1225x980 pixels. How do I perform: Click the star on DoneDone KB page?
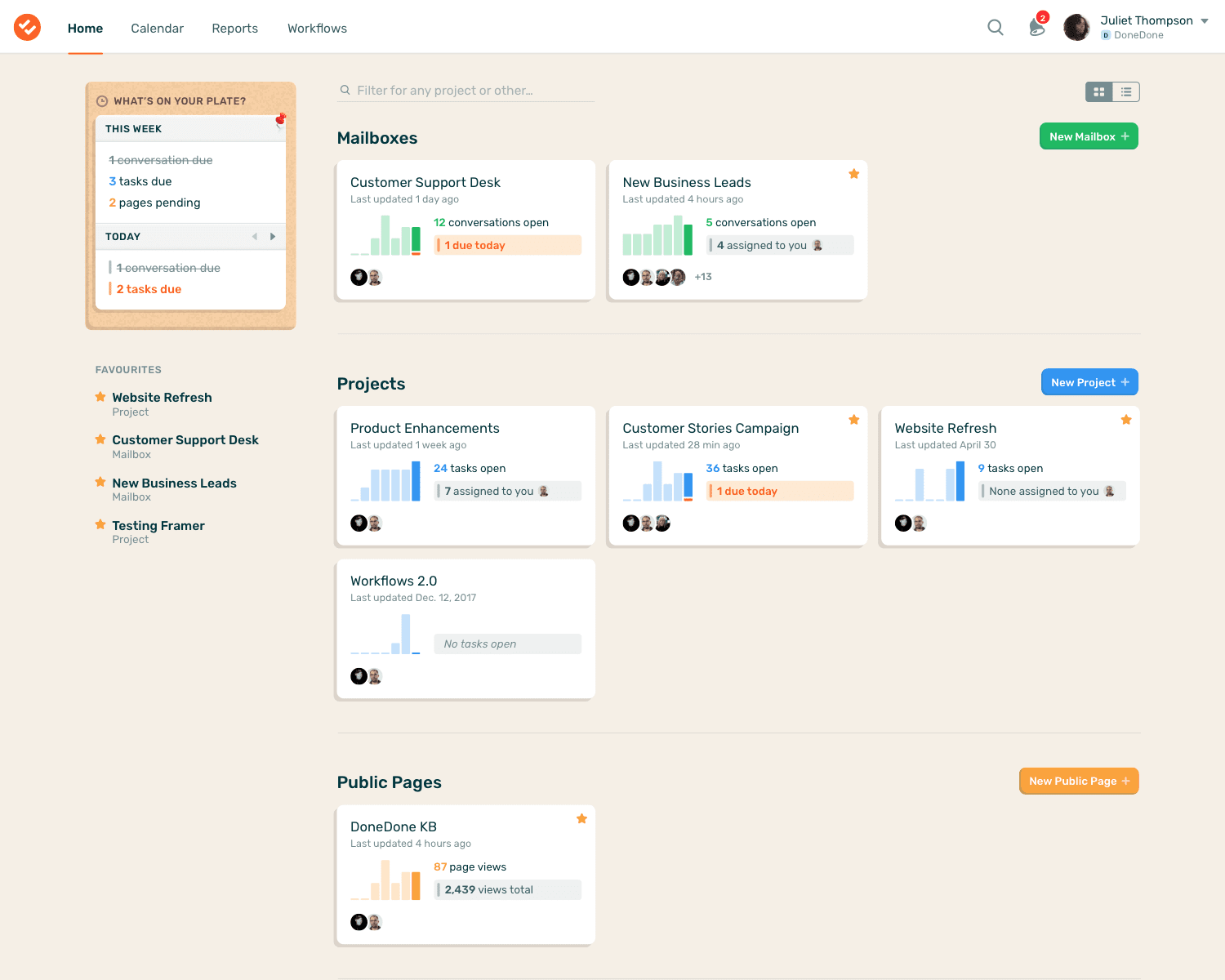click(581, 818)
